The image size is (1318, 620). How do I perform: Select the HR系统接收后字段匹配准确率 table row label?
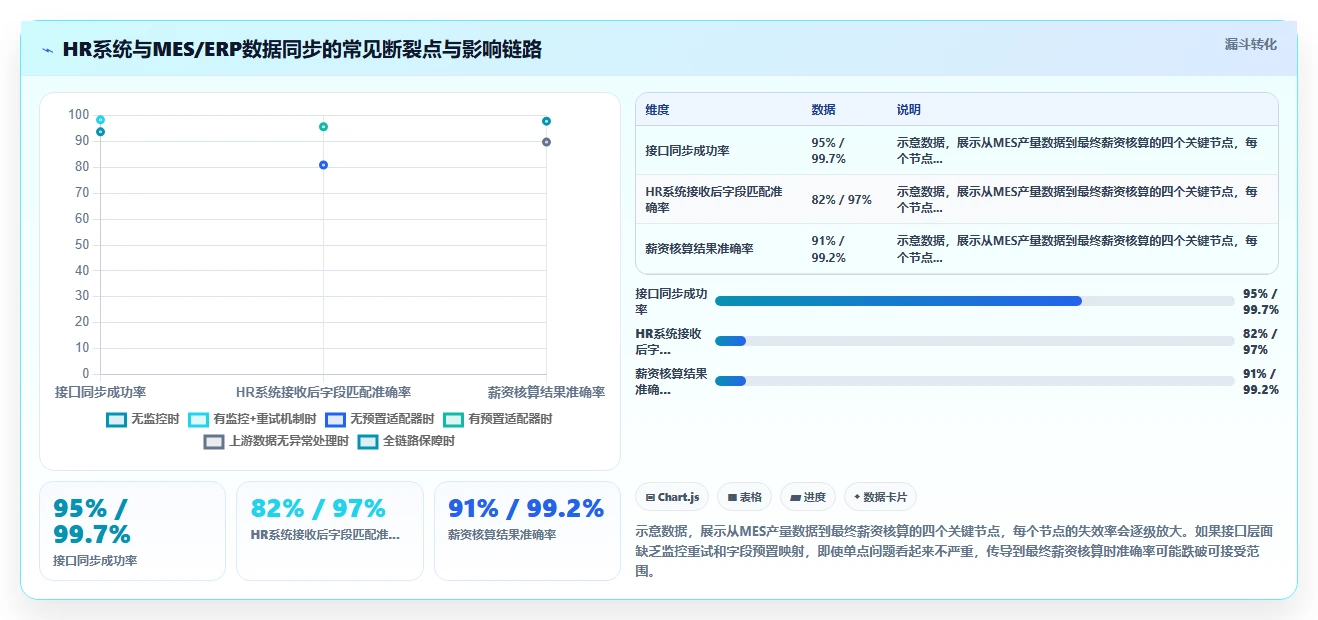[714, 200]
